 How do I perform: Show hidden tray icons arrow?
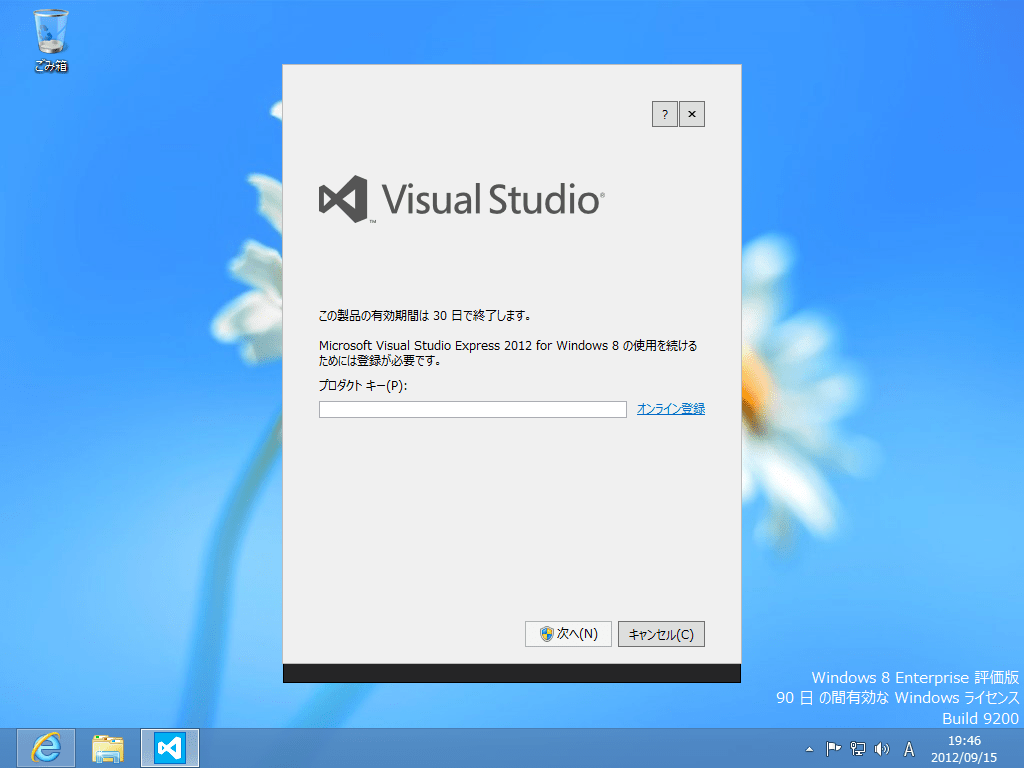[x=809, y=749]
